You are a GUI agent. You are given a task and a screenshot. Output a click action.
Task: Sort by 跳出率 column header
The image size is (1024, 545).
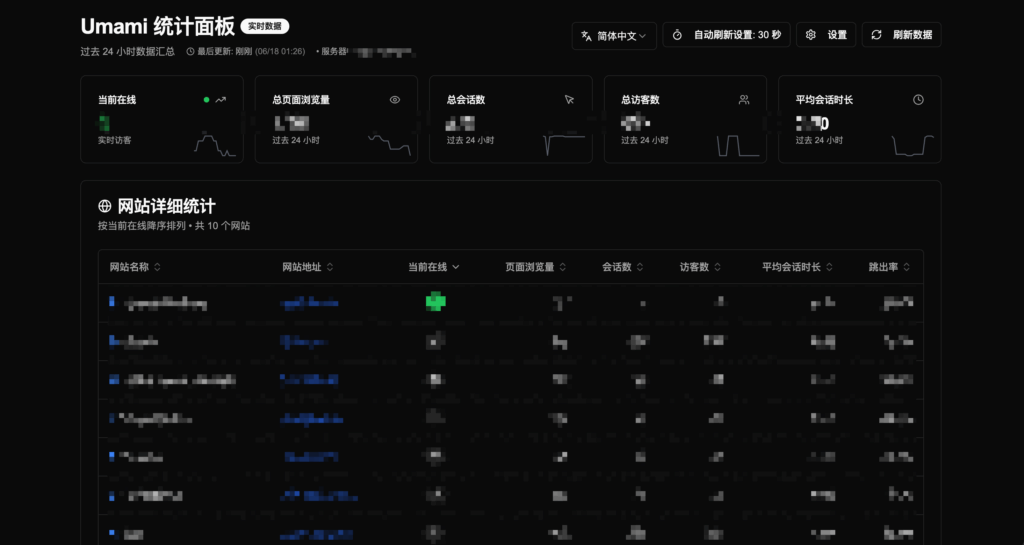(889, 267)
